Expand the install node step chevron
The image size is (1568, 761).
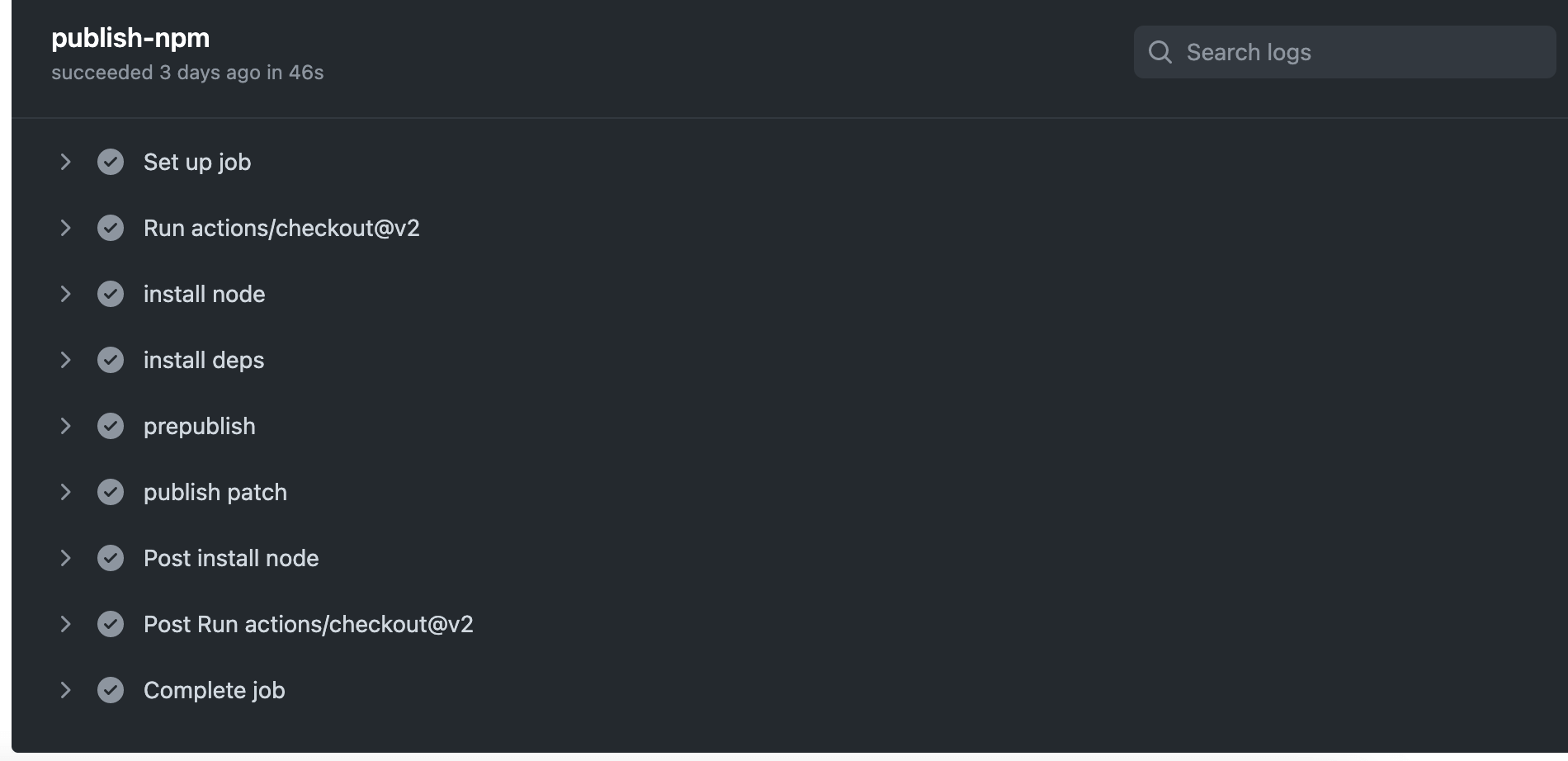[65, 294]
